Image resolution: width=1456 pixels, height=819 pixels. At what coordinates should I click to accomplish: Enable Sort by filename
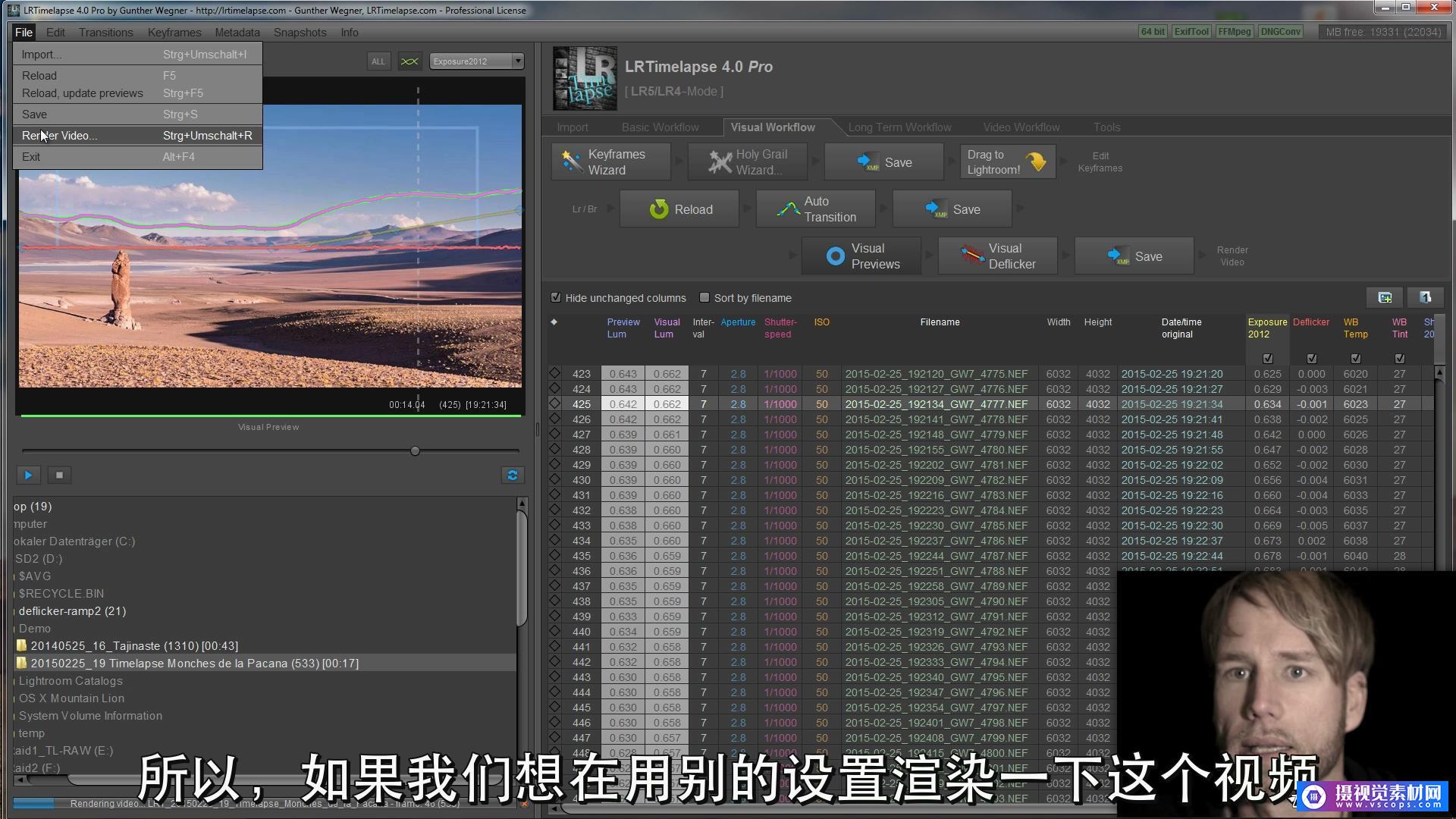coord(704,297)
